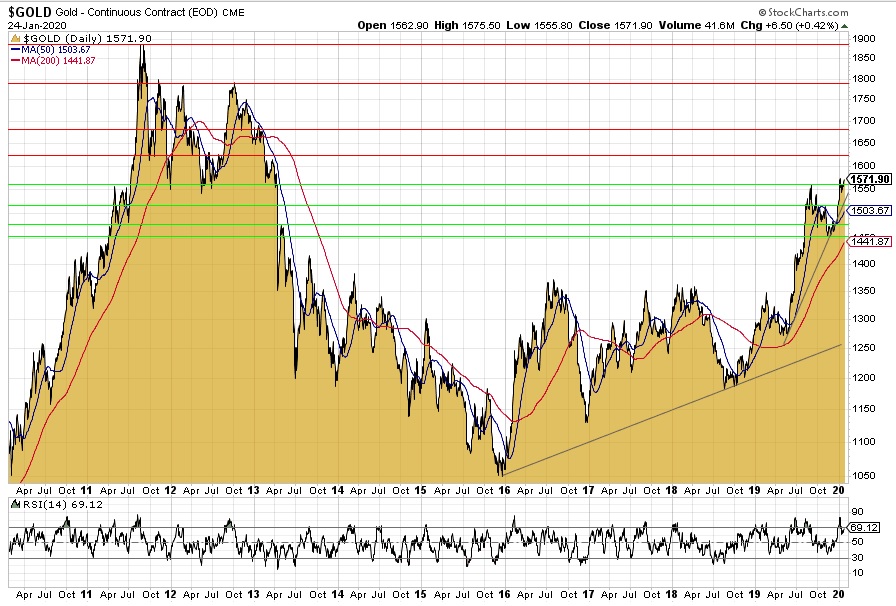Click the Close 1571.90 header value
Image resolution: width=896 pixels, height=606 pixels.
click(x=610, y=24)
